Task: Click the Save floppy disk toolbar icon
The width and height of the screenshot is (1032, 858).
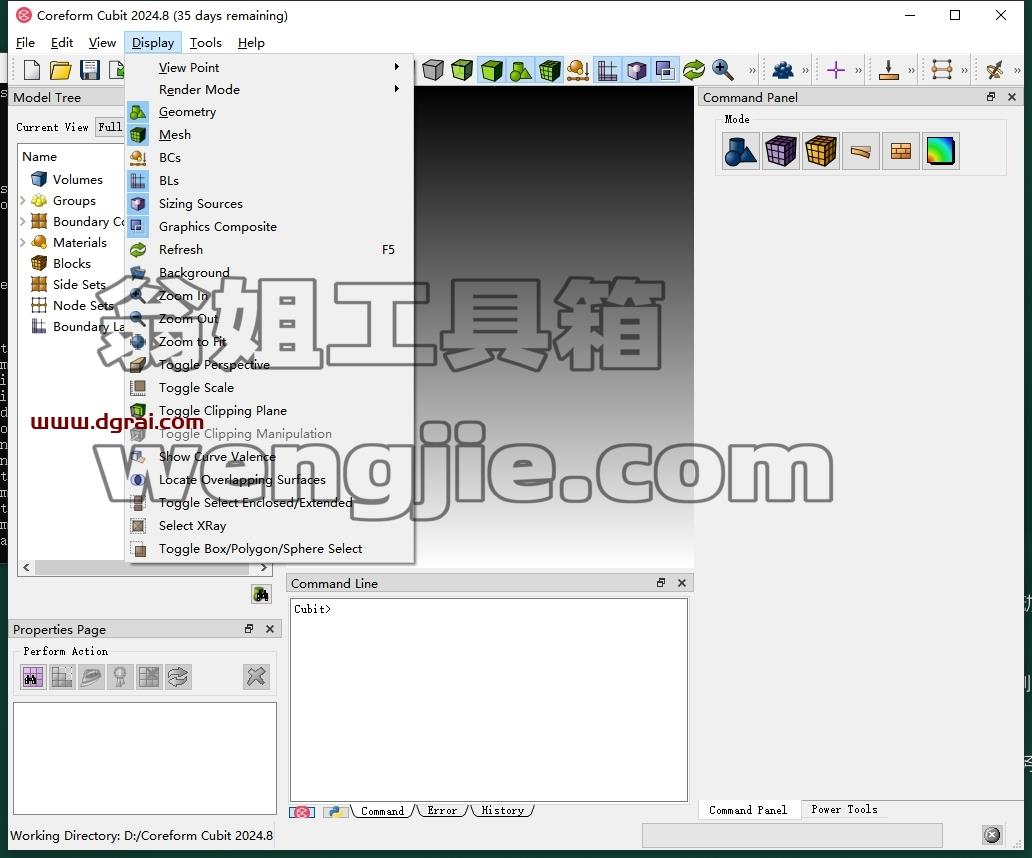Action: pos(89,70)
